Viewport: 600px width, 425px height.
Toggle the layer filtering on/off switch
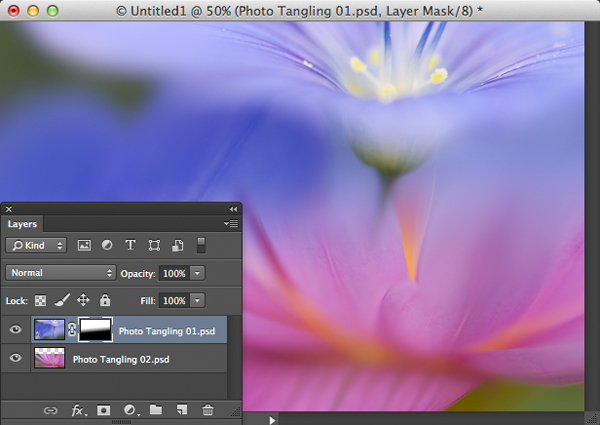[201, 245]
